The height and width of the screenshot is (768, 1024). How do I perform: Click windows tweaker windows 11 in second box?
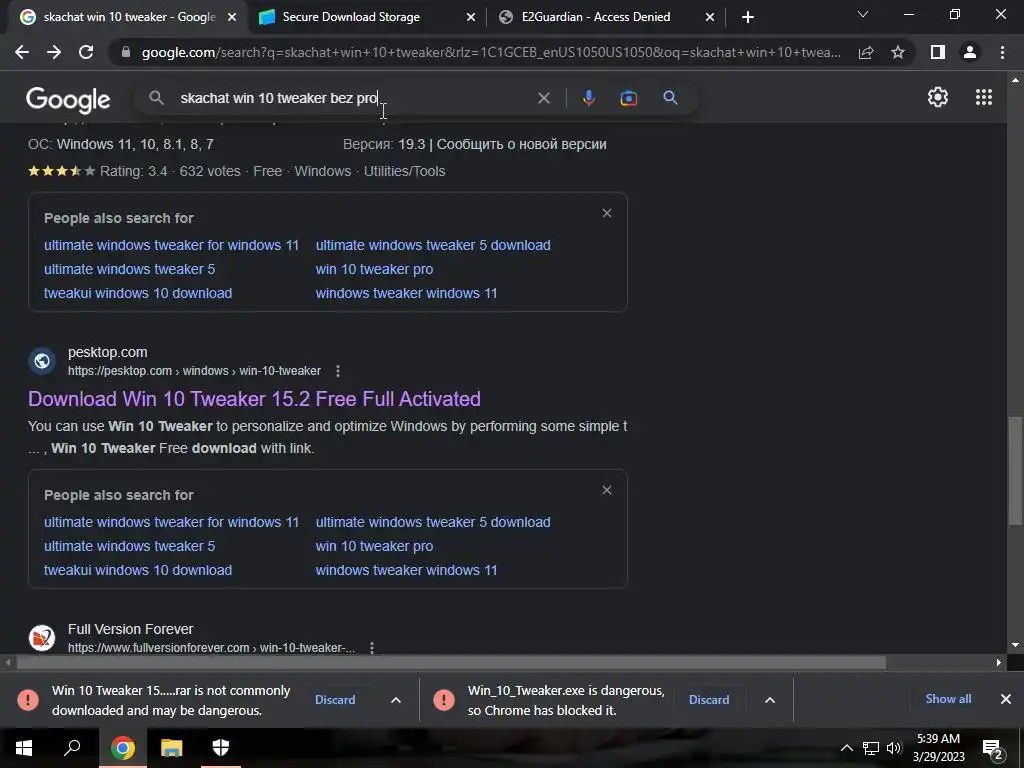click(406, 570)
